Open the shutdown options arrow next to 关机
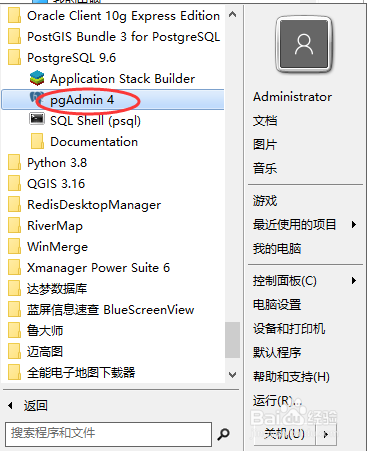Viewport: 367px width, 451px height. pos(326,434)
